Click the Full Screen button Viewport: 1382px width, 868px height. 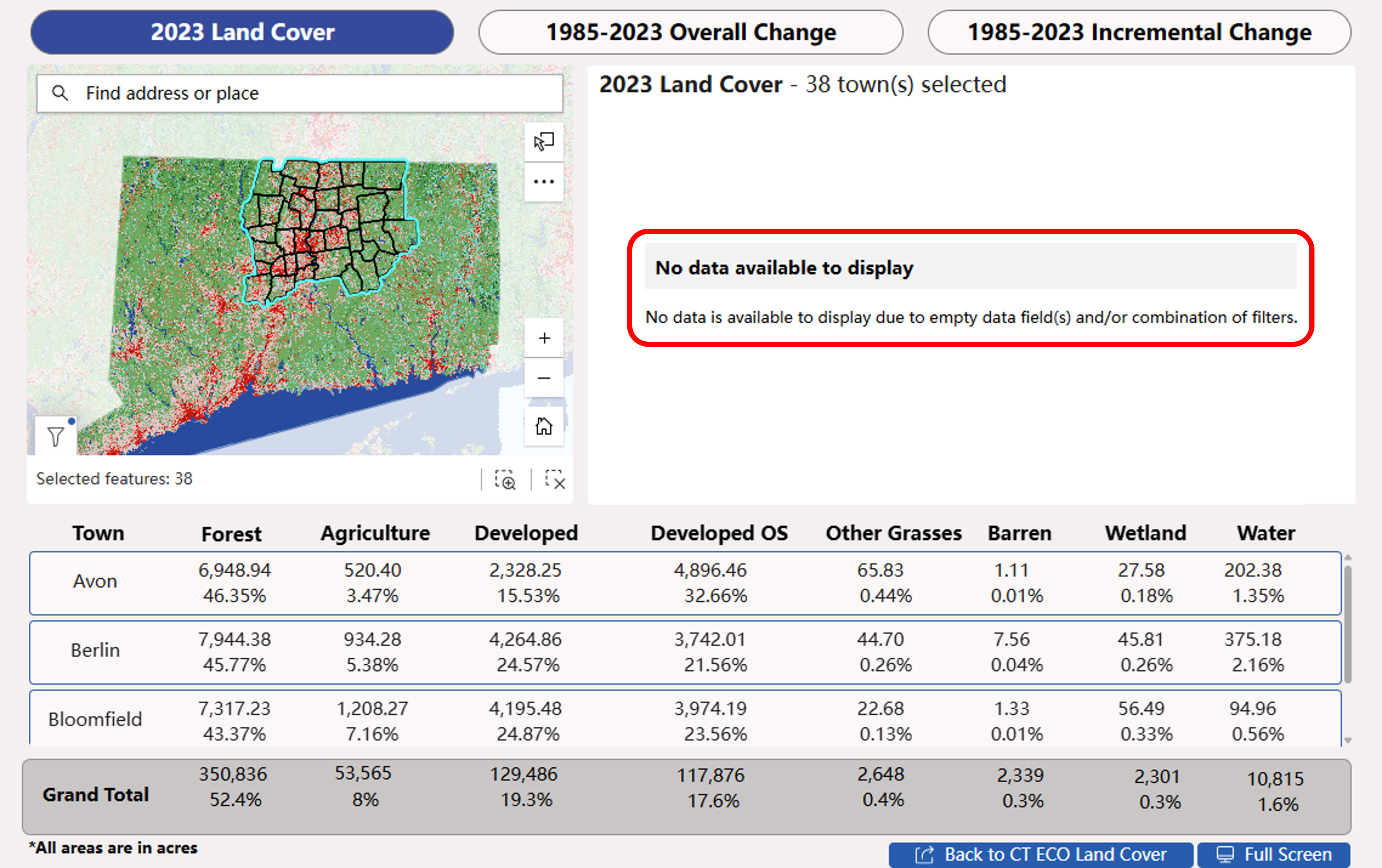tap(1274, 855)
